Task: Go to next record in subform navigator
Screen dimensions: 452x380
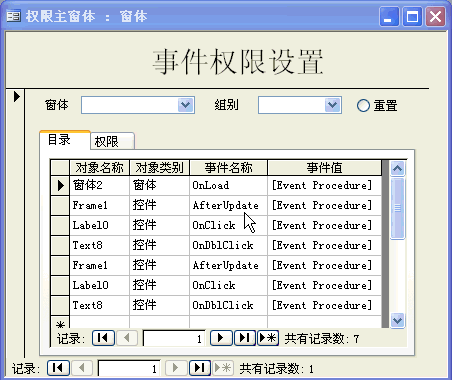Action: pos(221,338)
